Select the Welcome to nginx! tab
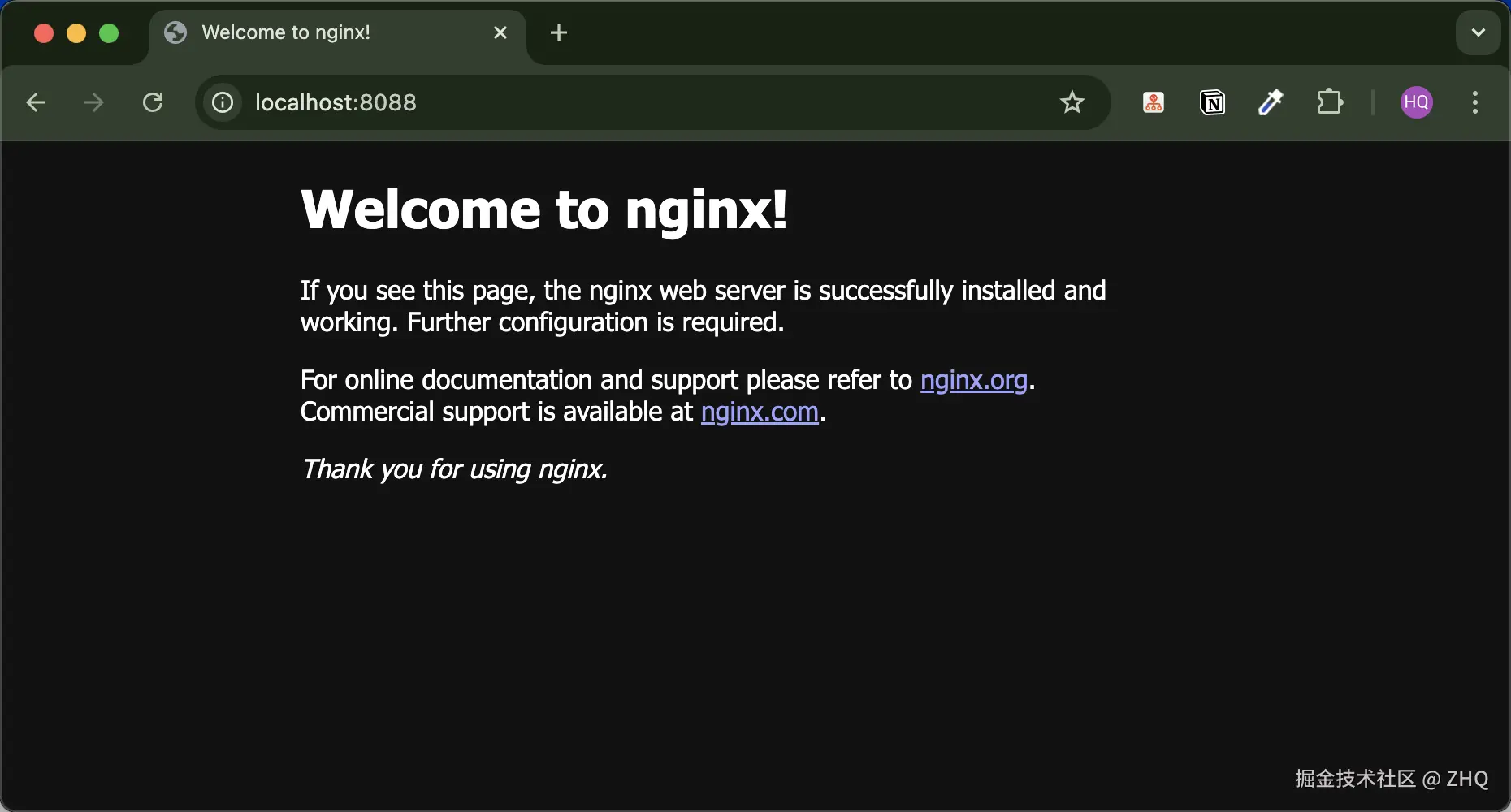1511x812 pixels. 338,32
